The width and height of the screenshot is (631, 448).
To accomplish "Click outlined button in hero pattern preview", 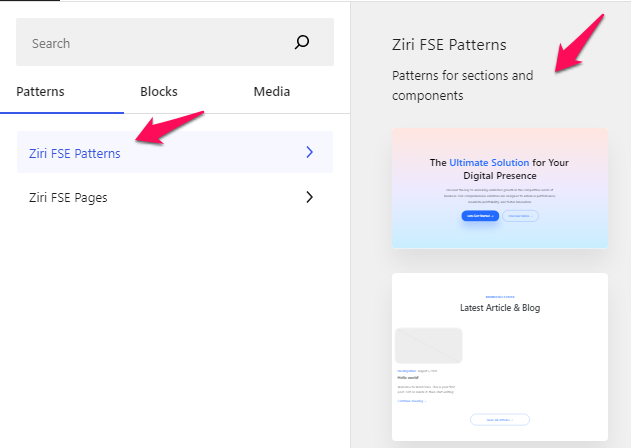I will [x=520, y=216].
